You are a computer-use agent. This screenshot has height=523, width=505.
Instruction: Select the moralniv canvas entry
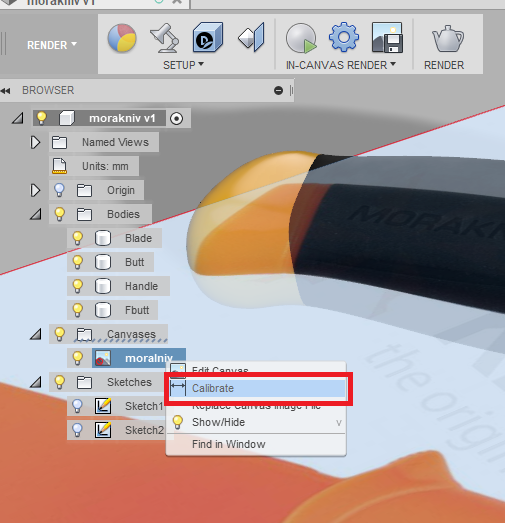pos(139,358)
